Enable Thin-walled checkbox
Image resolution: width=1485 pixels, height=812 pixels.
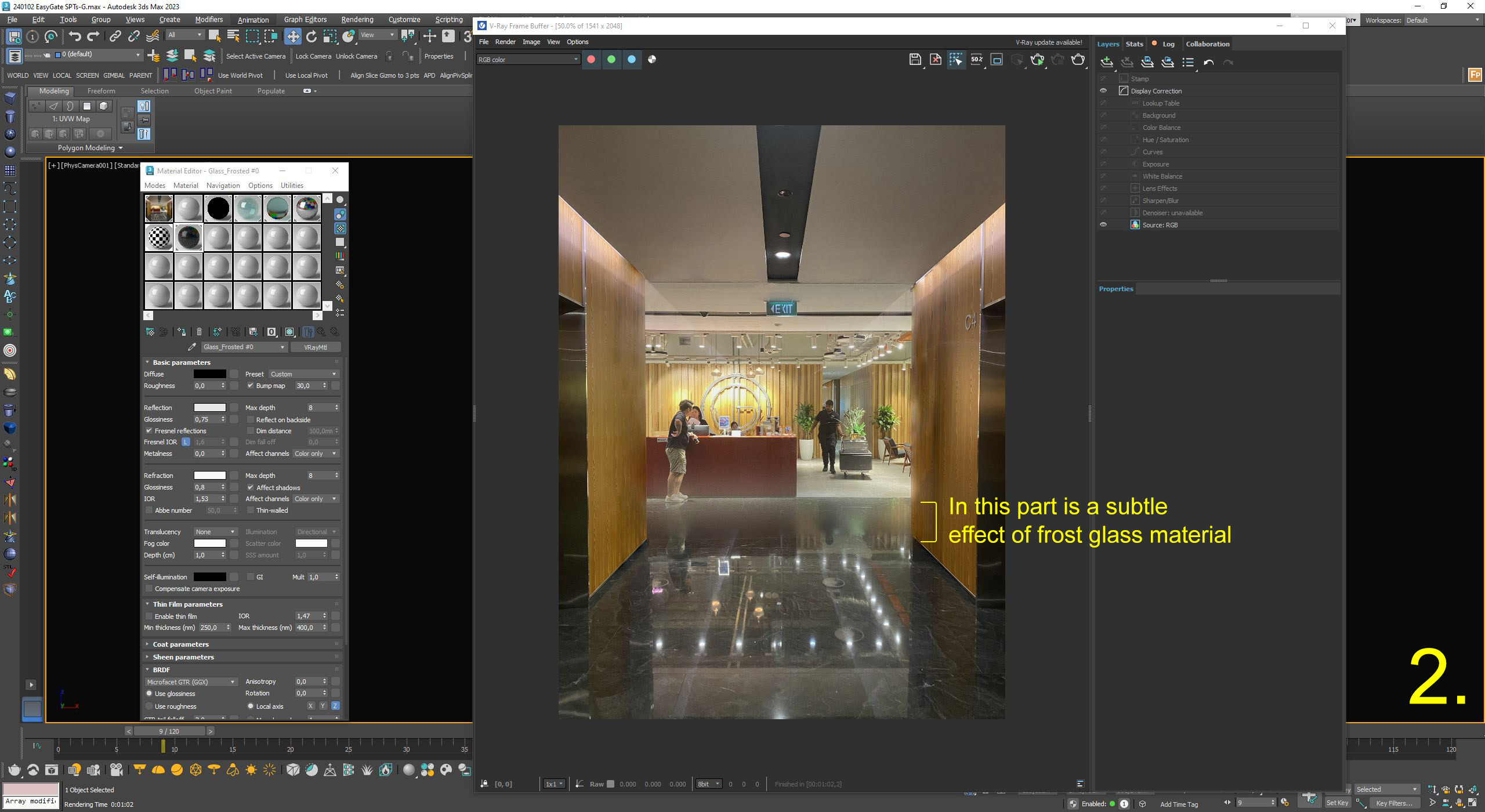pos(251,510)
